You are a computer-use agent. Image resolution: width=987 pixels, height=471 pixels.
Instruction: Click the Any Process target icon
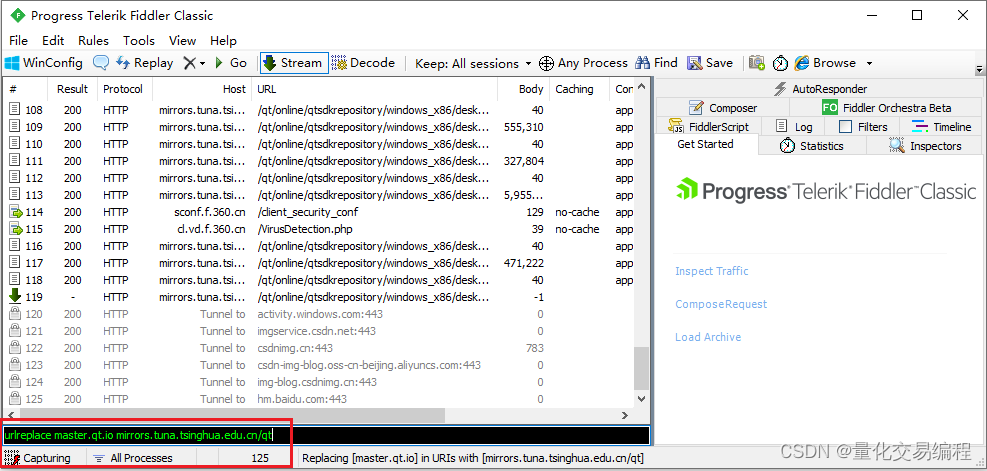(x=546, y=63)
